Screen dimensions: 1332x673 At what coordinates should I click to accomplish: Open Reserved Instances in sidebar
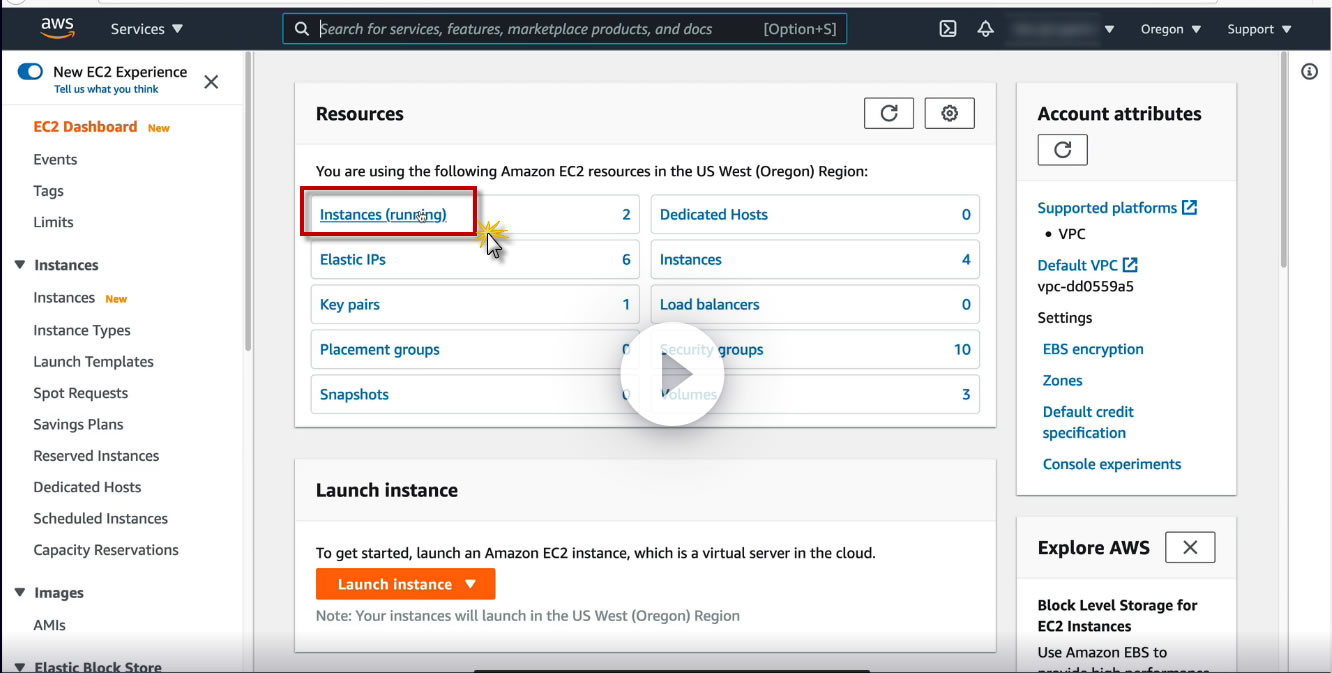pos(96,456)
